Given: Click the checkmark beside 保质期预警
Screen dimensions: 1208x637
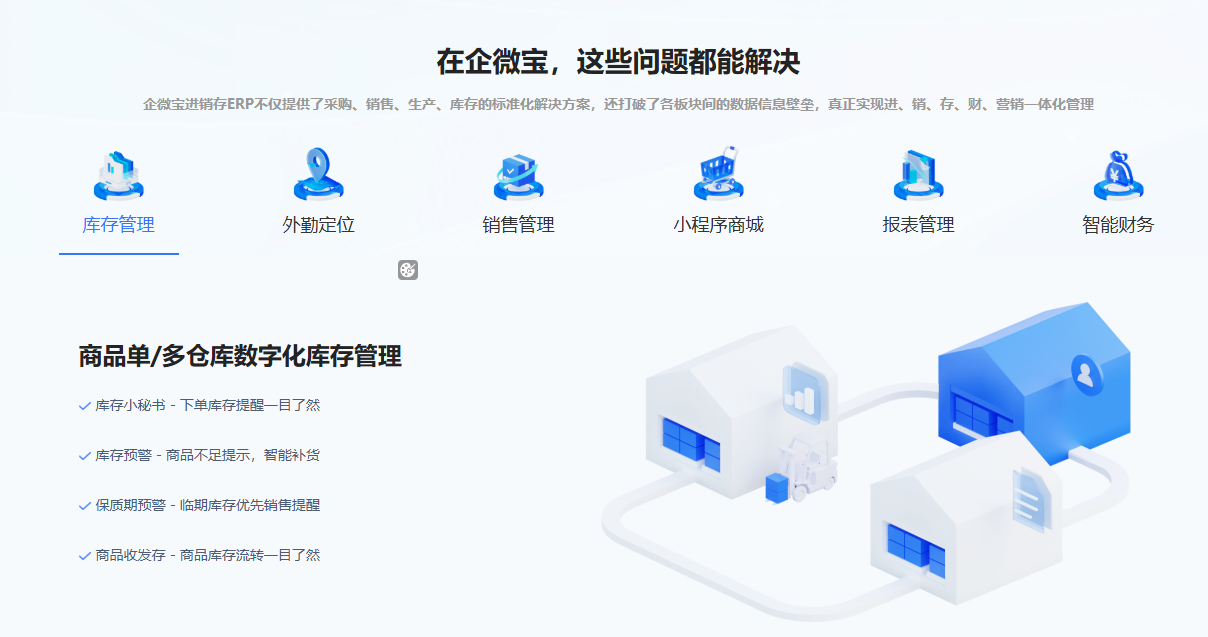Looking at the screenshot, I should (x=84, y=506).
